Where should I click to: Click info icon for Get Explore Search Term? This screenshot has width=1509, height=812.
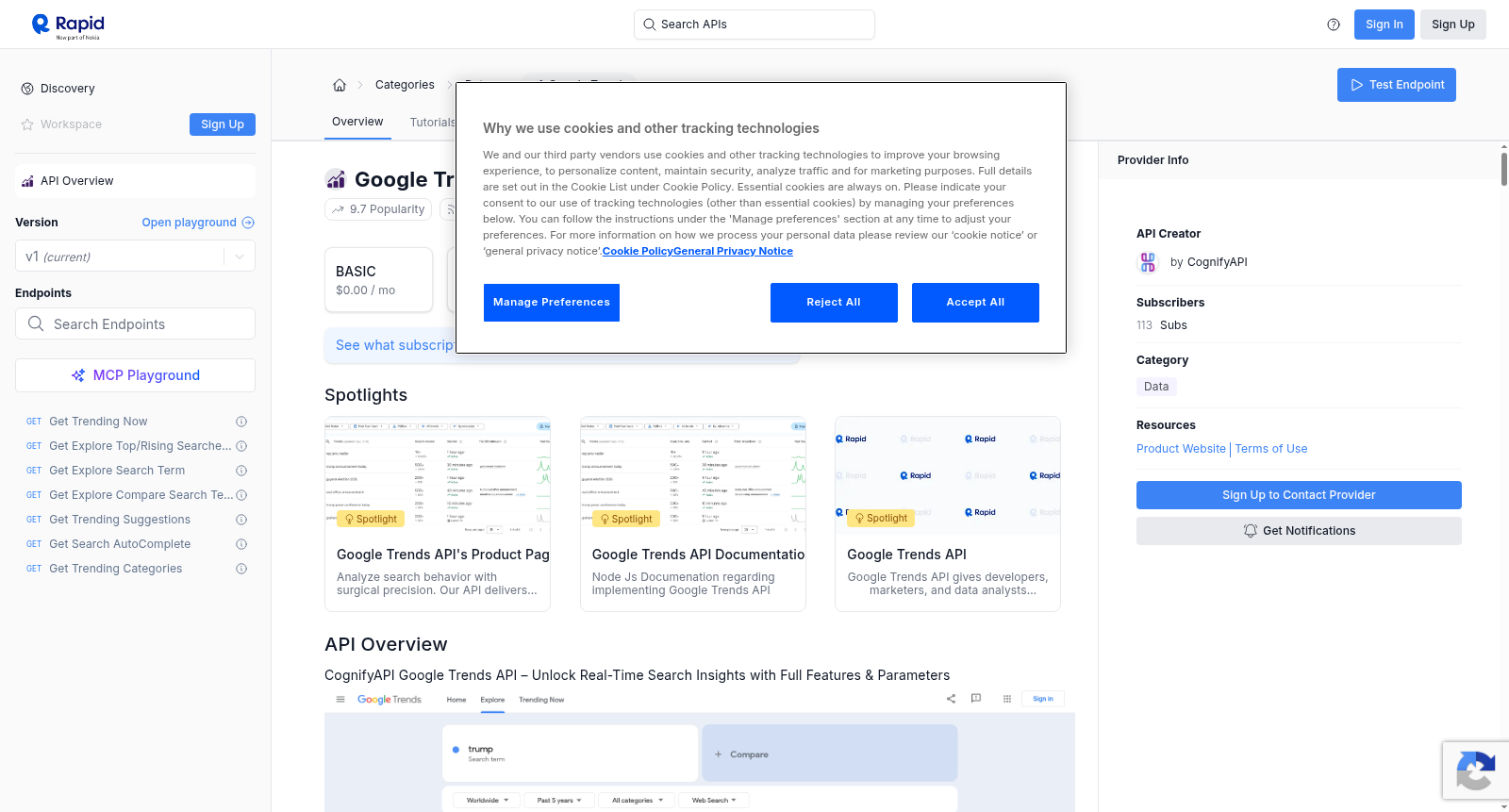pos(241,471)
